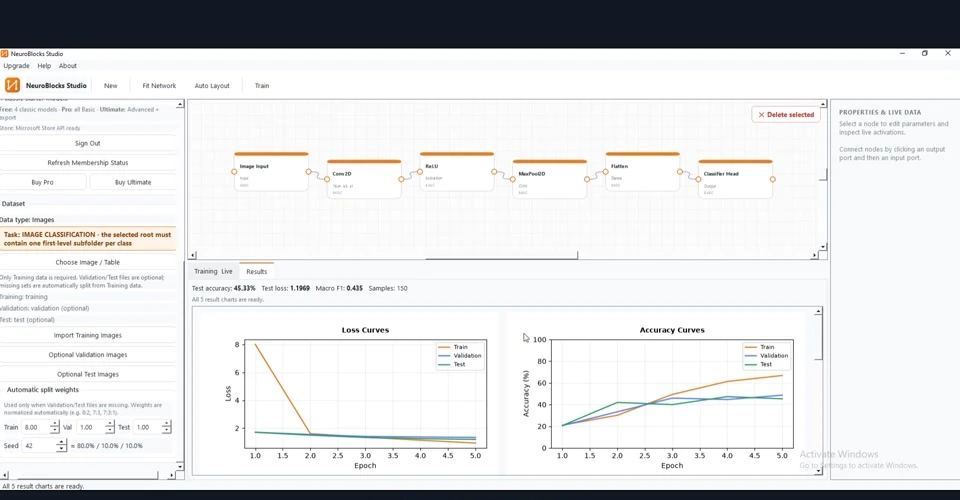Screen dimensions: 960x500
Task: Click the Conv2D node's input port
Action: pos(327,179)
